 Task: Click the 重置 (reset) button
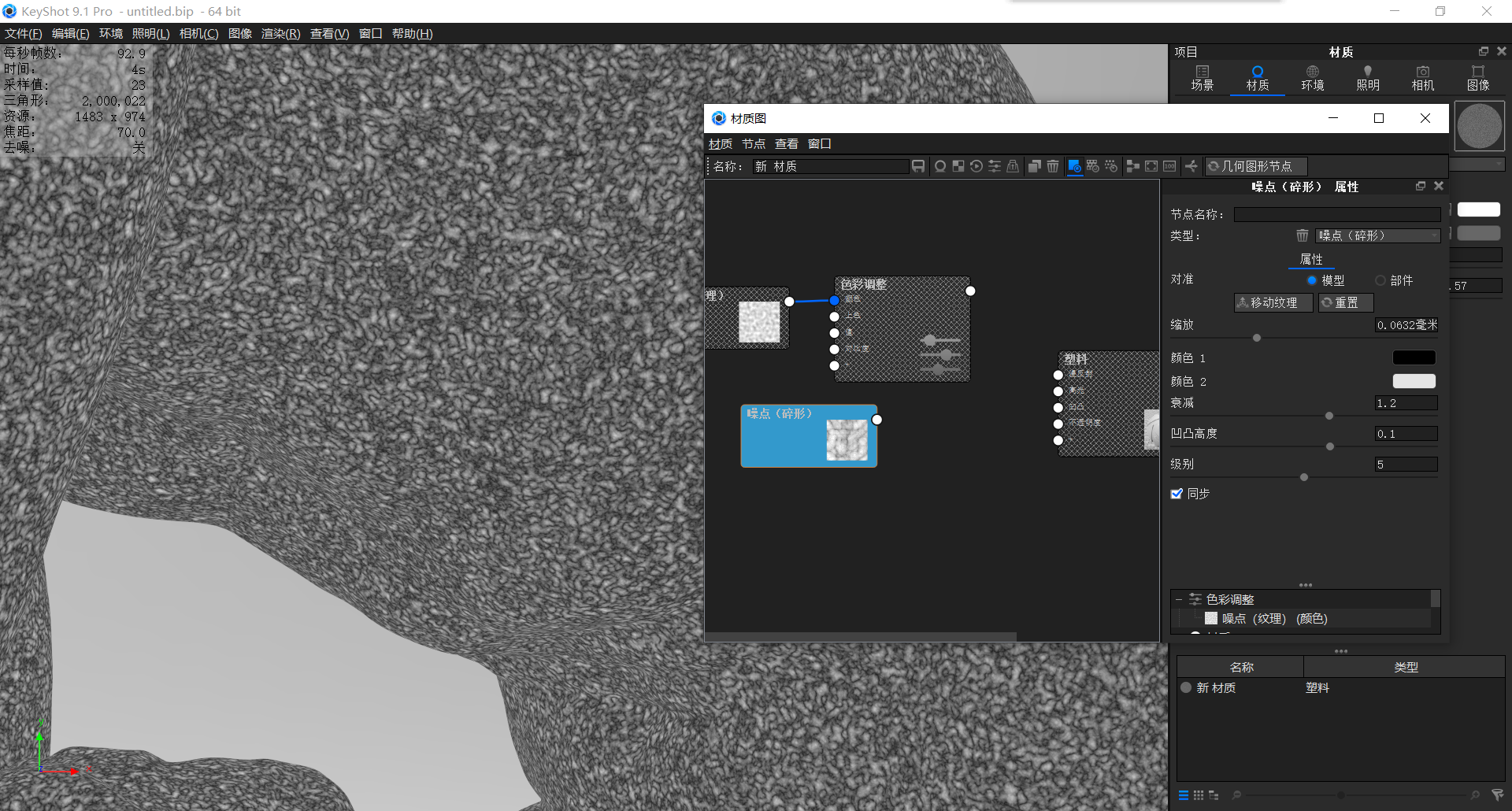tap(1345, 302)
